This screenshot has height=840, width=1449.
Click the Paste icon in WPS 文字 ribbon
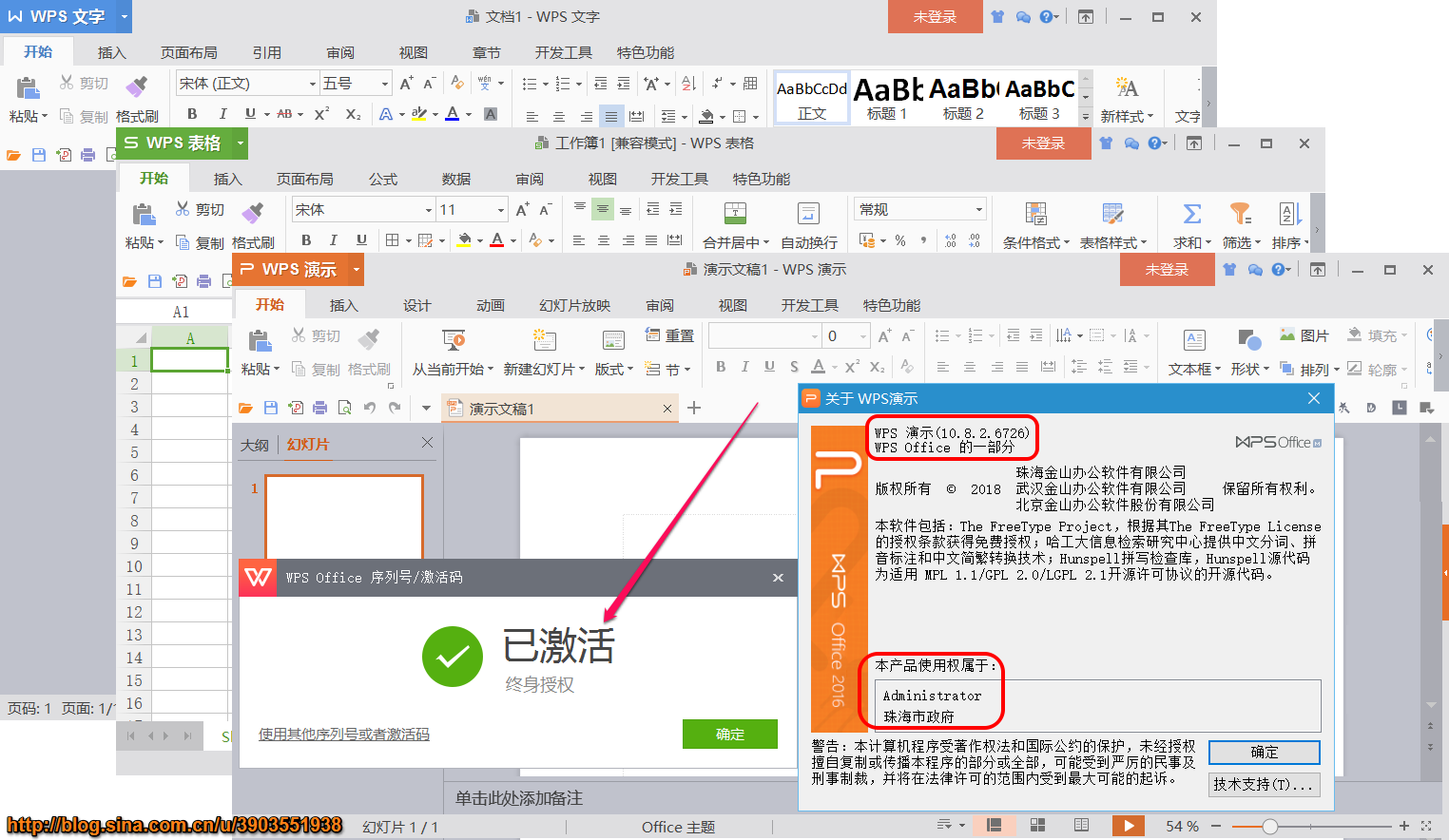(28, 87)
